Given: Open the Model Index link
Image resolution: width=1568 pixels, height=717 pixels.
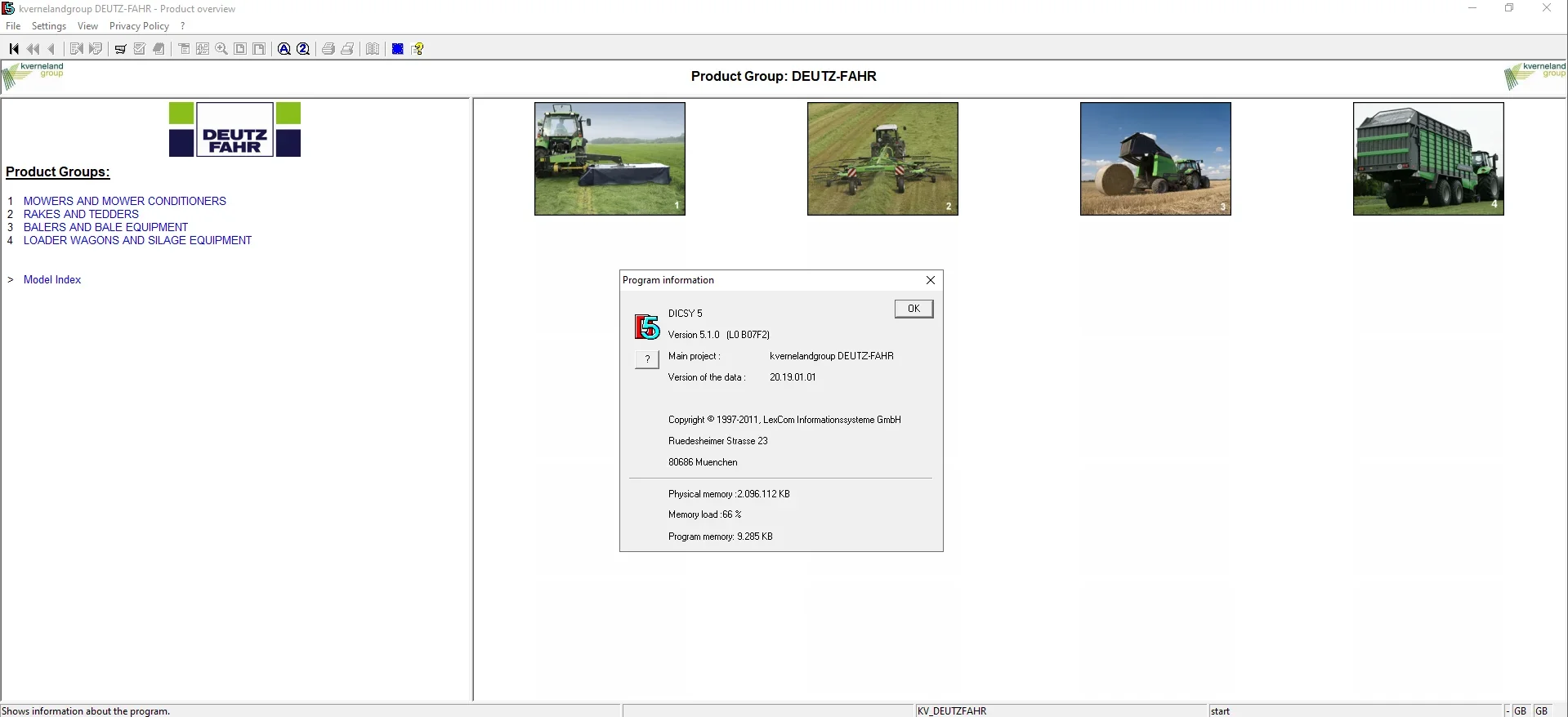Looking at the screenshot, I should pos(52,279).
